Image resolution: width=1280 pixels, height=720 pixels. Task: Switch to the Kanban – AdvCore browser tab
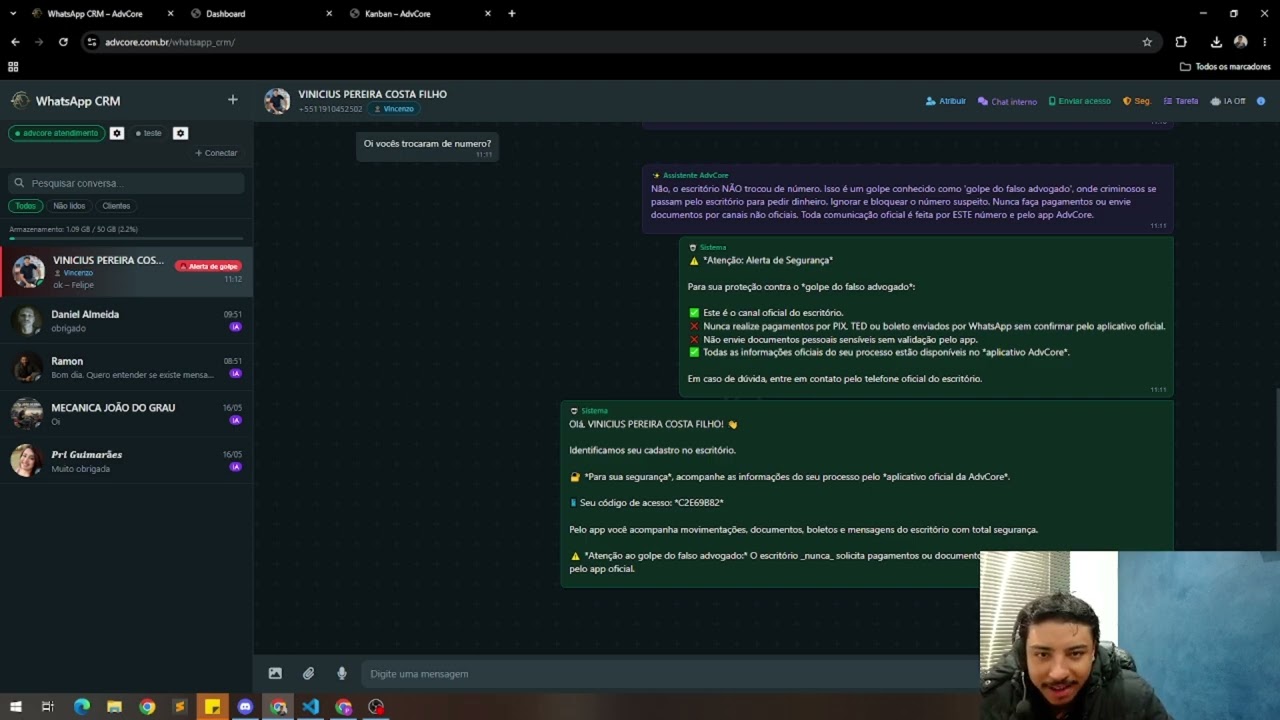pyautogui.click(x=420, y=14)
